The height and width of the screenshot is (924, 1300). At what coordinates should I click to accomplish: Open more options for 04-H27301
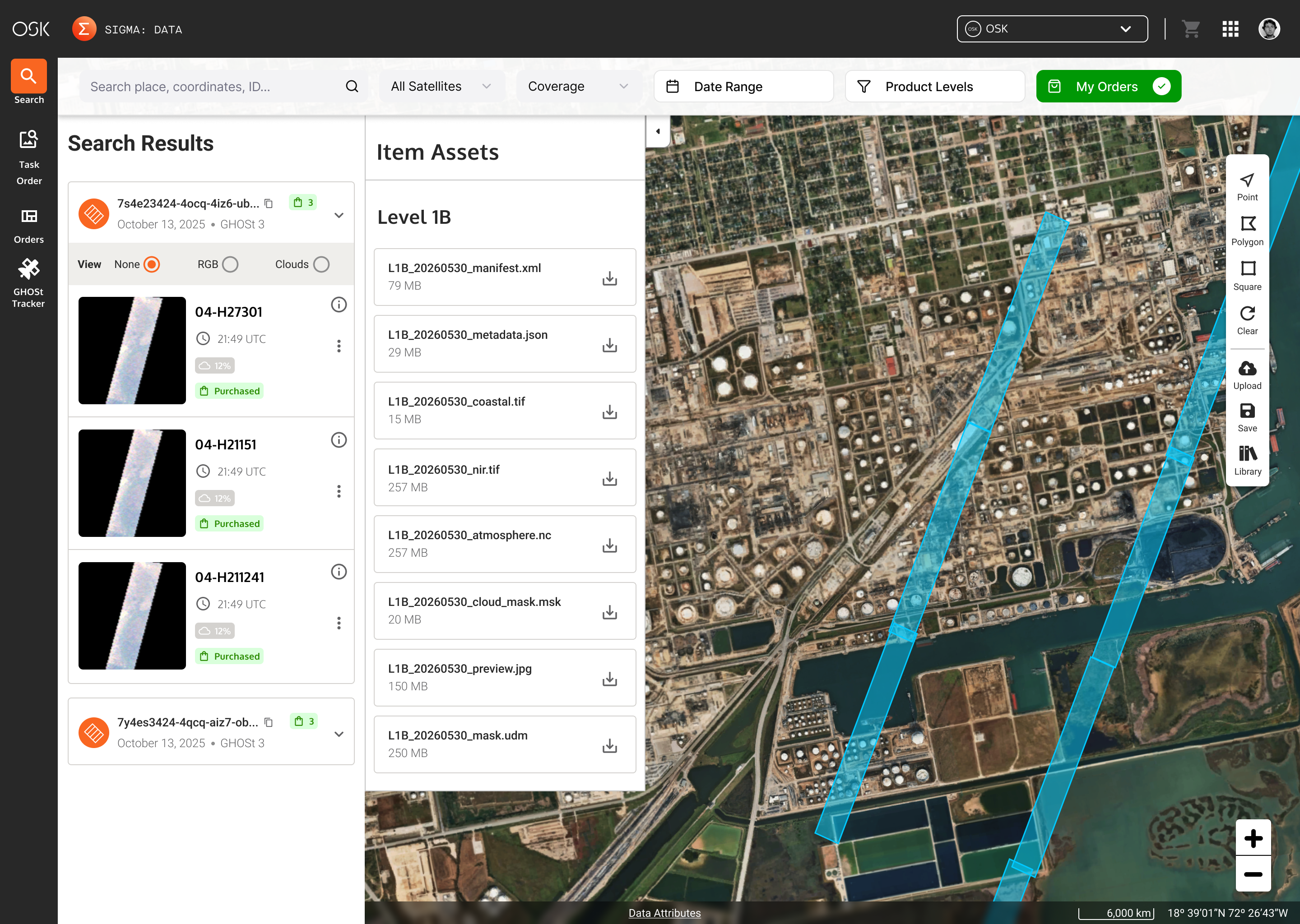339,346
